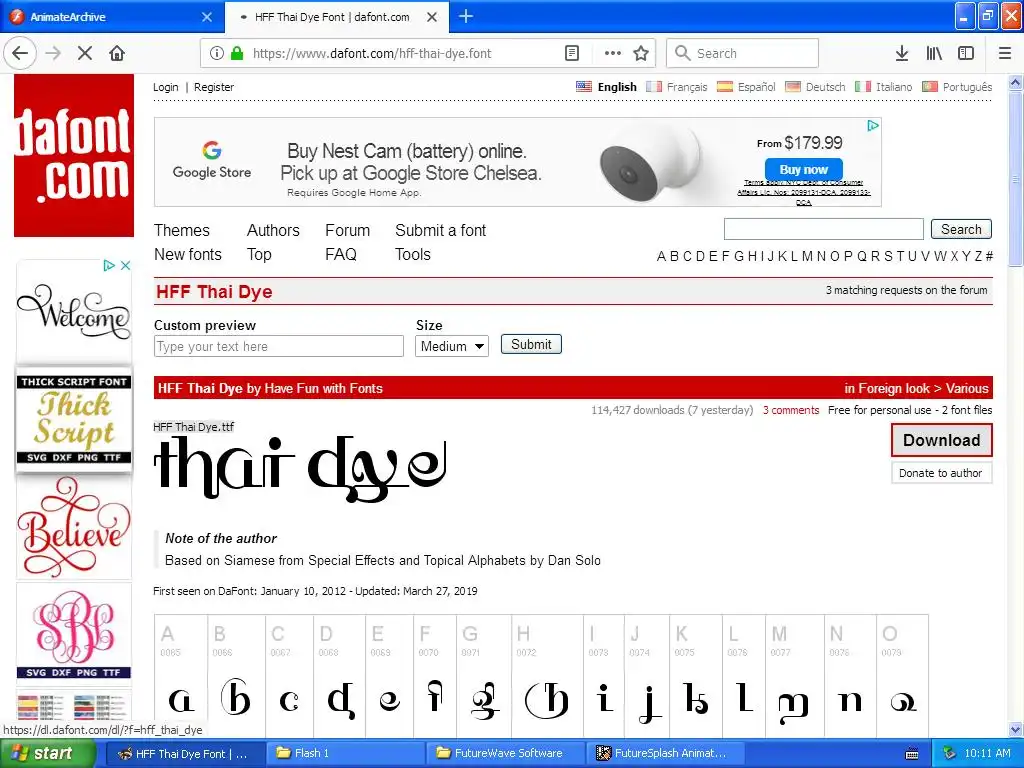This screenshot has height=768, width=1024.
Task: Switch language to Français
Action: point(677,87)
